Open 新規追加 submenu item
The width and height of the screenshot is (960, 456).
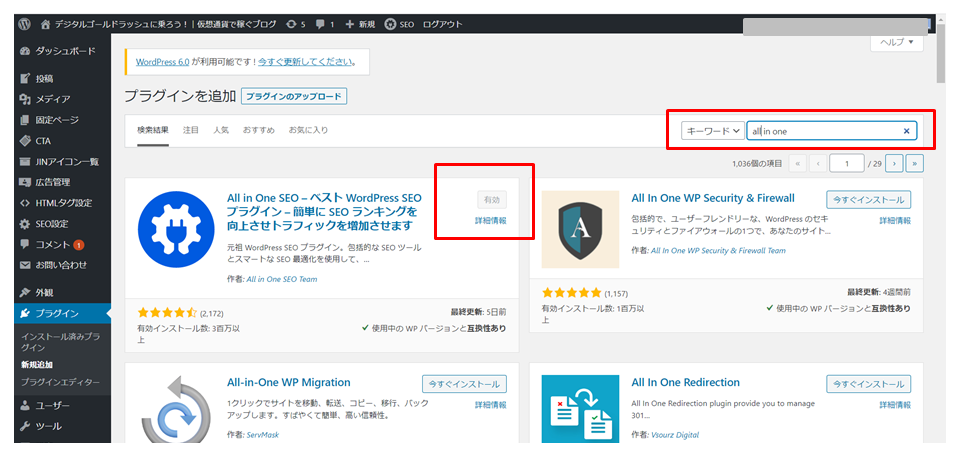pyautogui.click(x=37, y=365)
